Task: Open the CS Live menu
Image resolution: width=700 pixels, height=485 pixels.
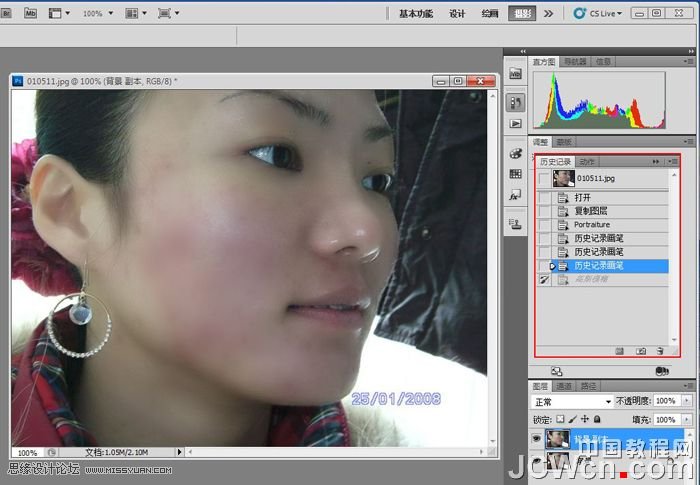Action: pyautogui.click(x=597, y=13)
